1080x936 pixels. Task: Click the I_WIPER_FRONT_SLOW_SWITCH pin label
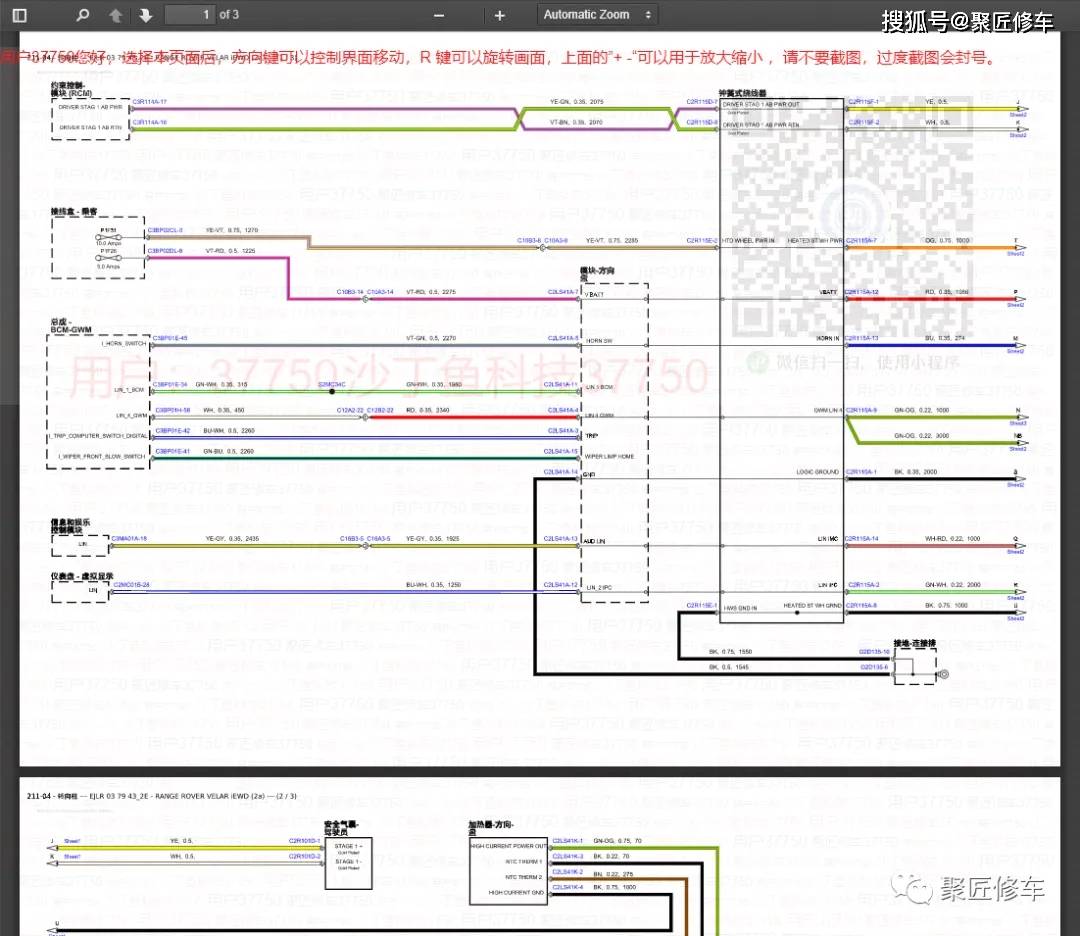(x=102, y=457)
